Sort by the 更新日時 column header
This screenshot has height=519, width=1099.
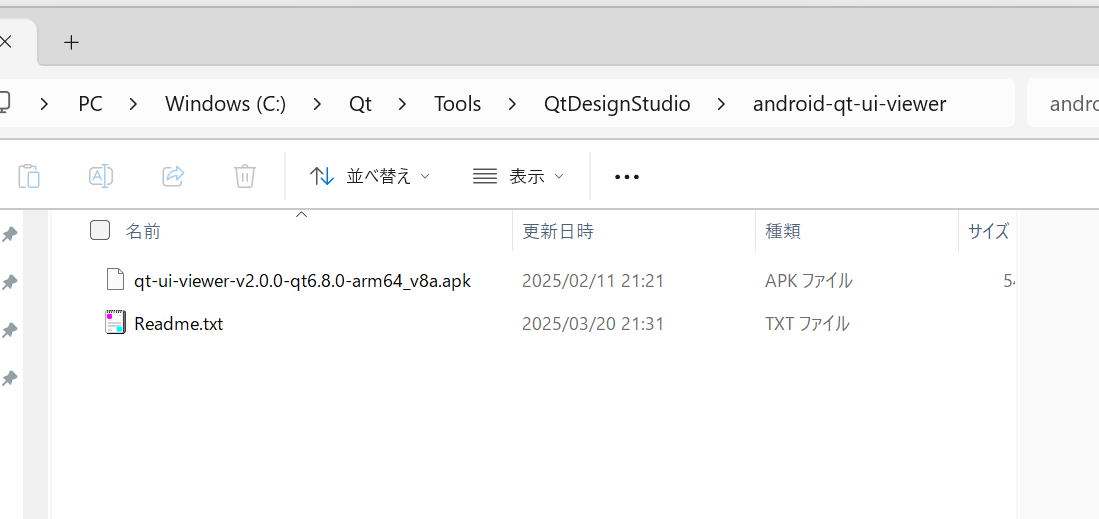click(558, 231)
